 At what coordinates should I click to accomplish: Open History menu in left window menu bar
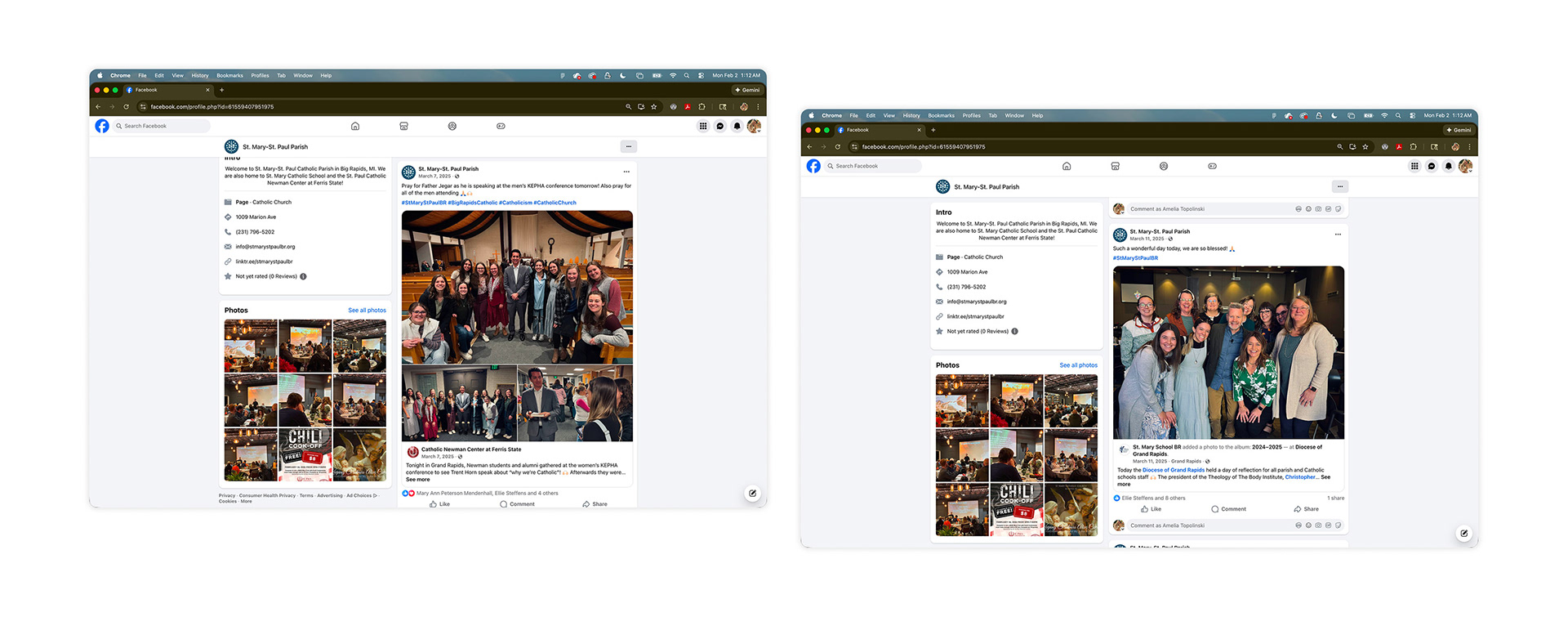tap(200, 75)
